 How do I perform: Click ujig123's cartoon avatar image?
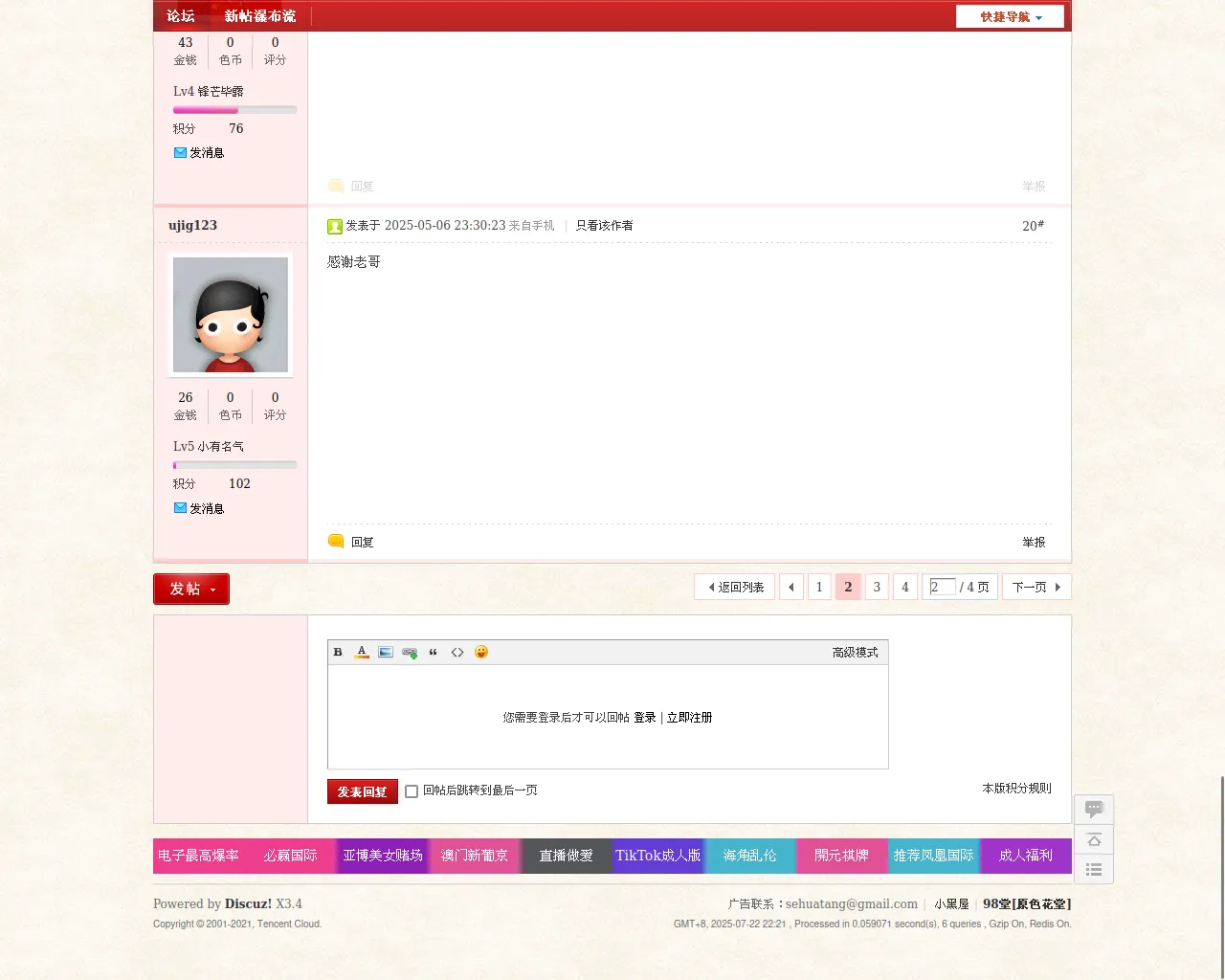[231, 315]
